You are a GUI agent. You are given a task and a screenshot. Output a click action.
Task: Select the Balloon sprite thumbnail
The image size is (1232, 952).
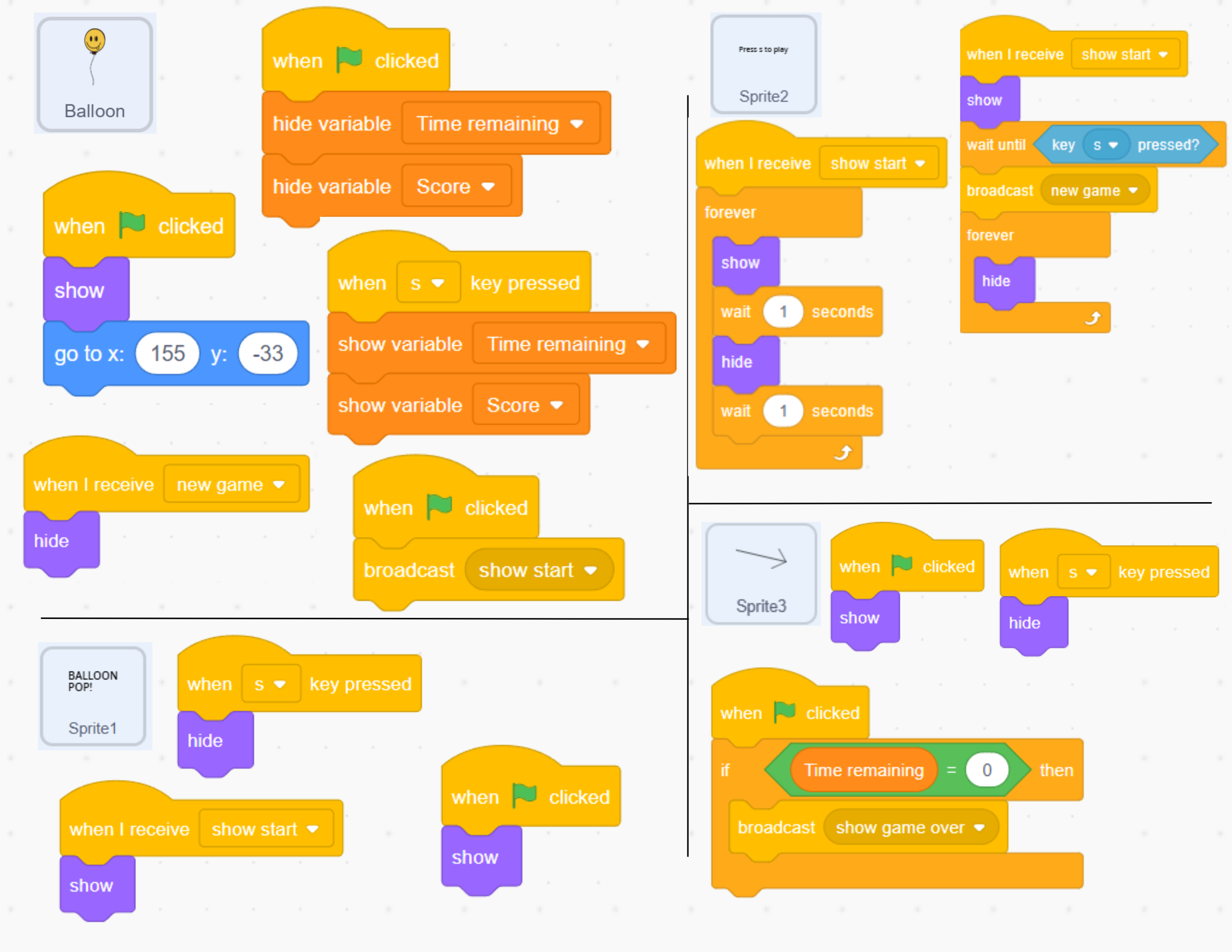pyautogui.click(x=95, y=74)
